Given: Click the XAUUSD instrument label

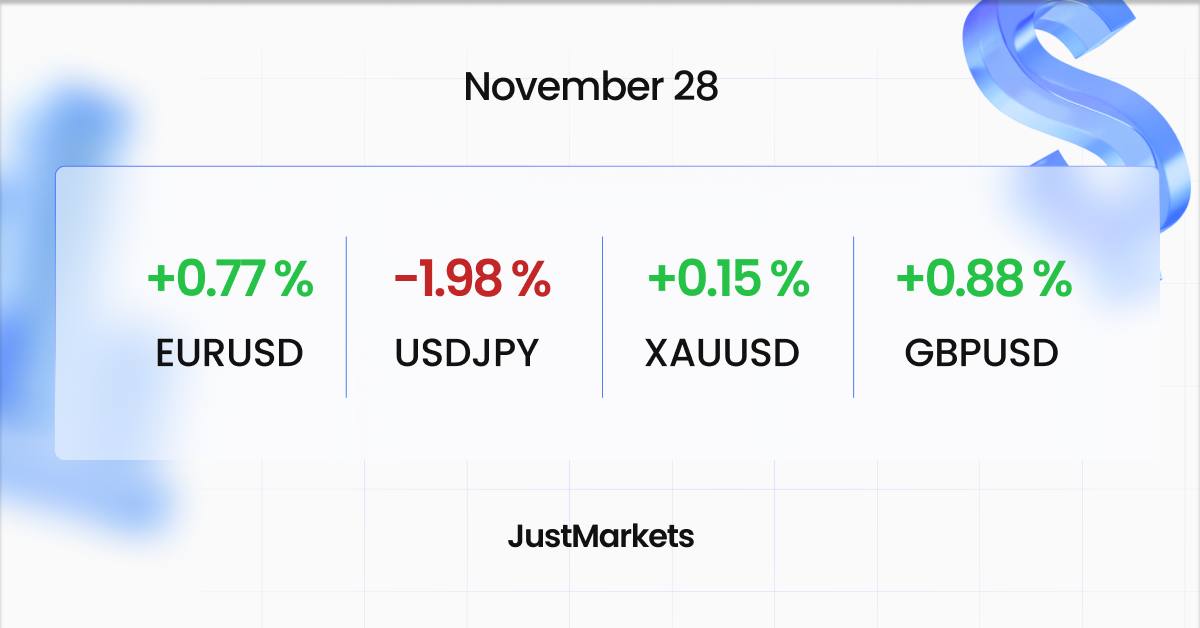Looking at the screenshot, I should [722, 353].
